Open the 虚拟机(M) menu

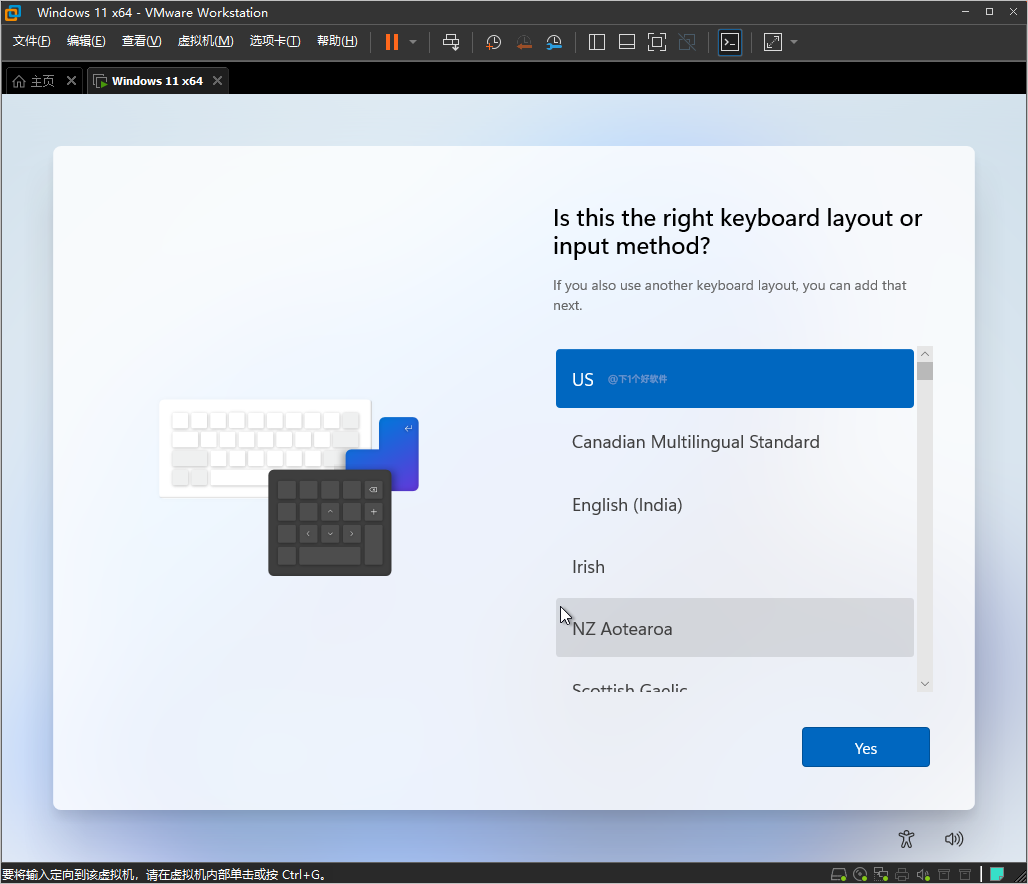point(205,41)
